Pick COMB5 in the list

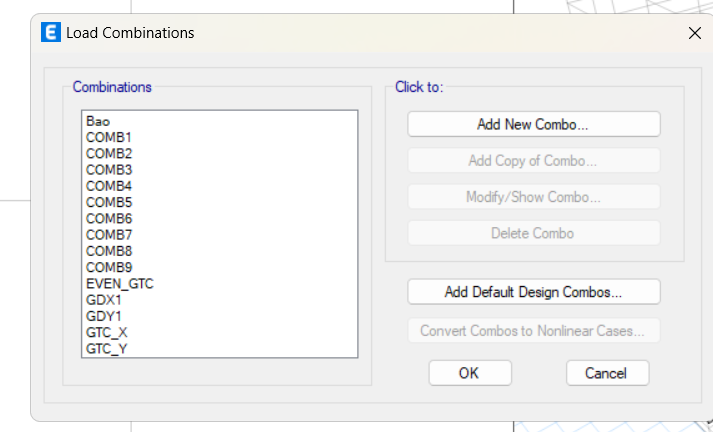(x=109, y=202)
